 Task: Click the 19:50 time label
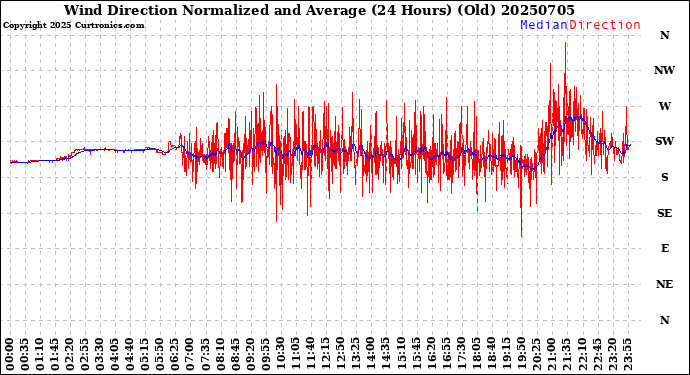click(521, 354)
